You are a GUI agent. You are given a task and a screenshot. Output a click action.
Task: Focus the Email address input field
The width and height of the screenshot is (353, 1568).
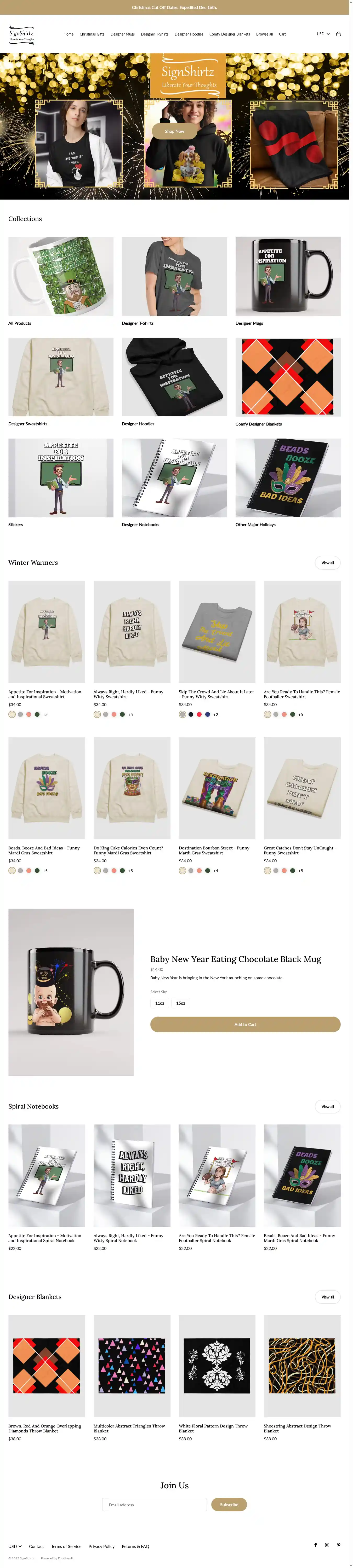click(x=155, y=1505)
